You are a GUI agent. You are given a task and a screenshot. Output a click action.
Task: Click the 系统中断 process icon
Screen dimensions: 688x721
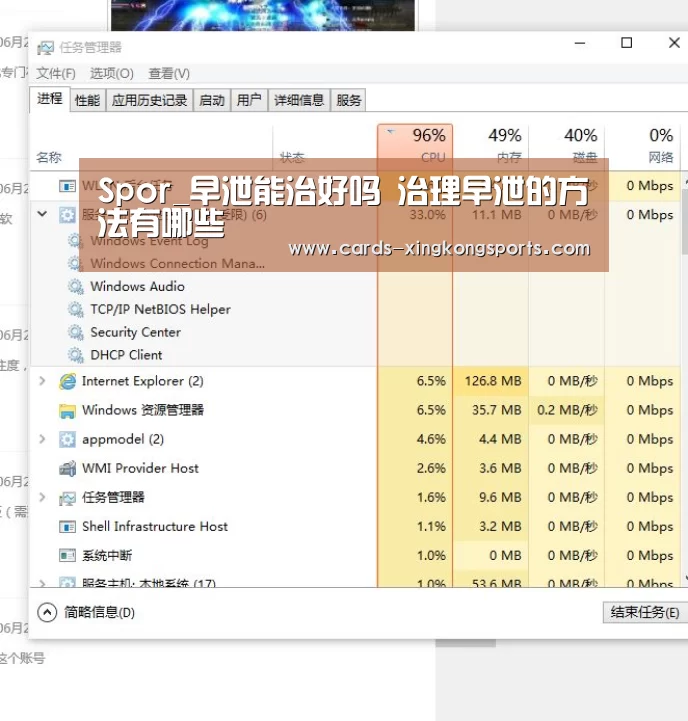click(x=67, y=555)
